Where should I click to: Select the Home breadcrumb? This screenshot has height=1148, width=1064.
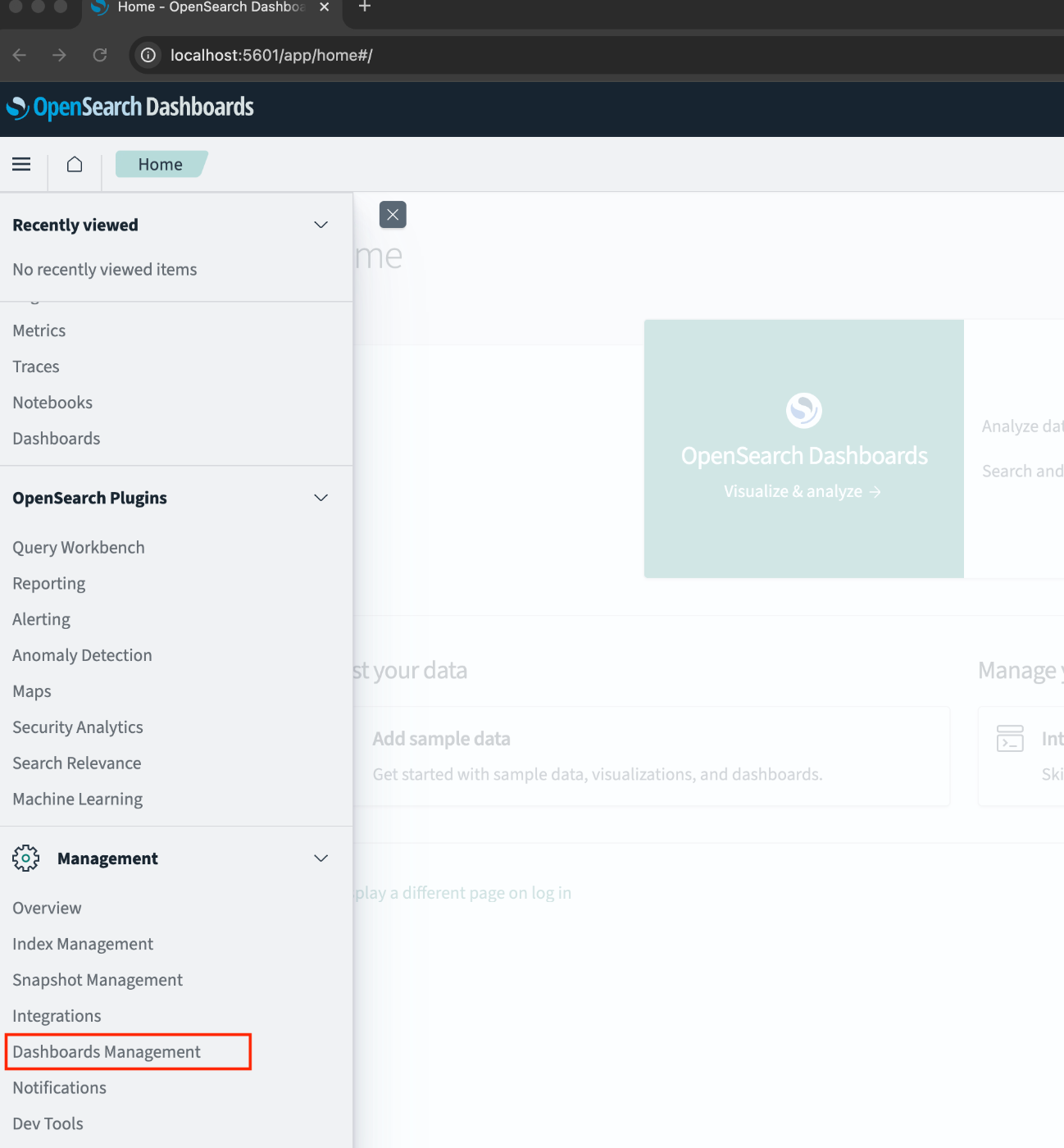(161, 164)
